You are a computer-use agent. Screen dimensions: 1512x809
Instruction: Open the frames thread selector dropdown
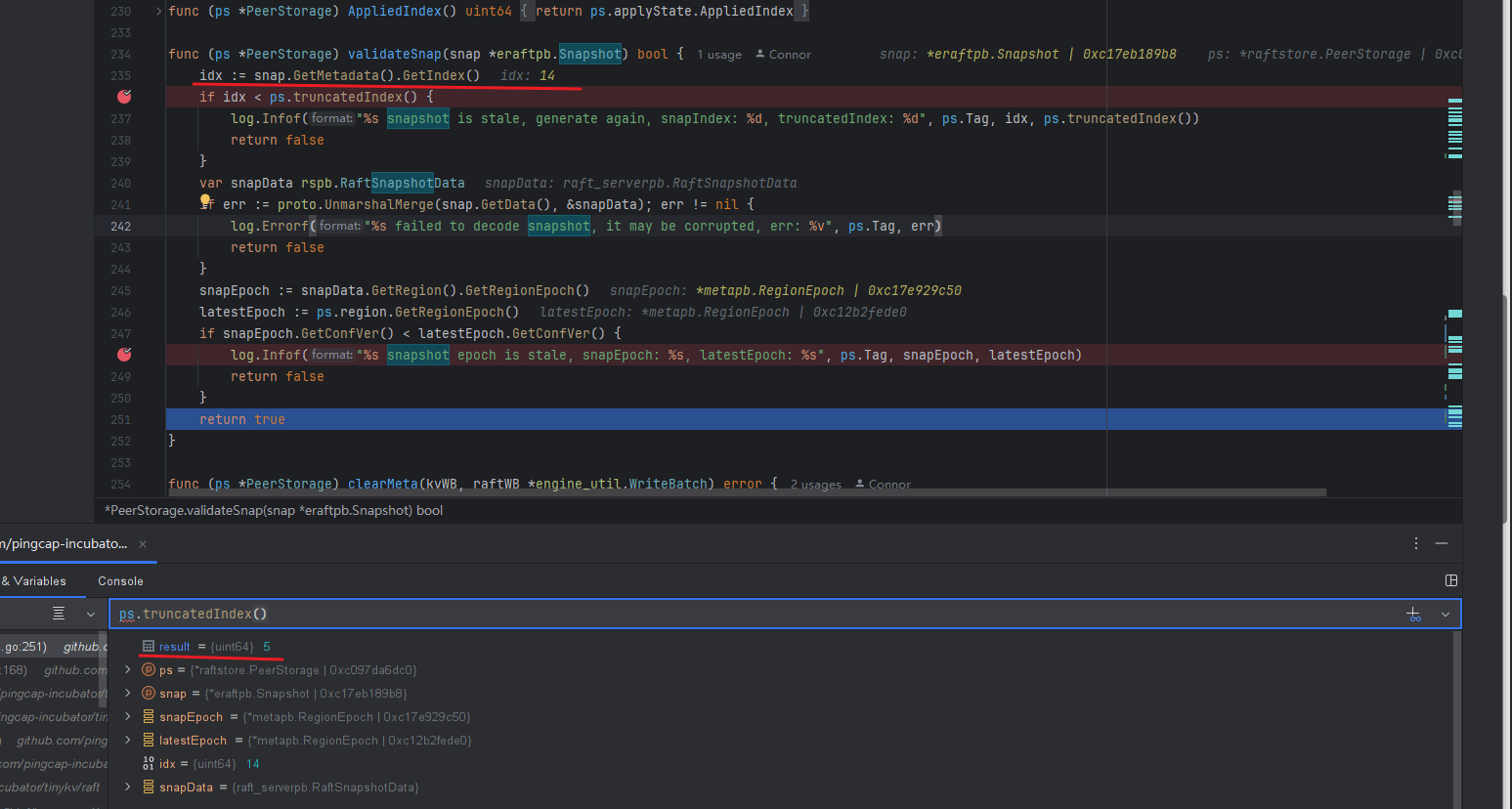click(x=91, y=614)
